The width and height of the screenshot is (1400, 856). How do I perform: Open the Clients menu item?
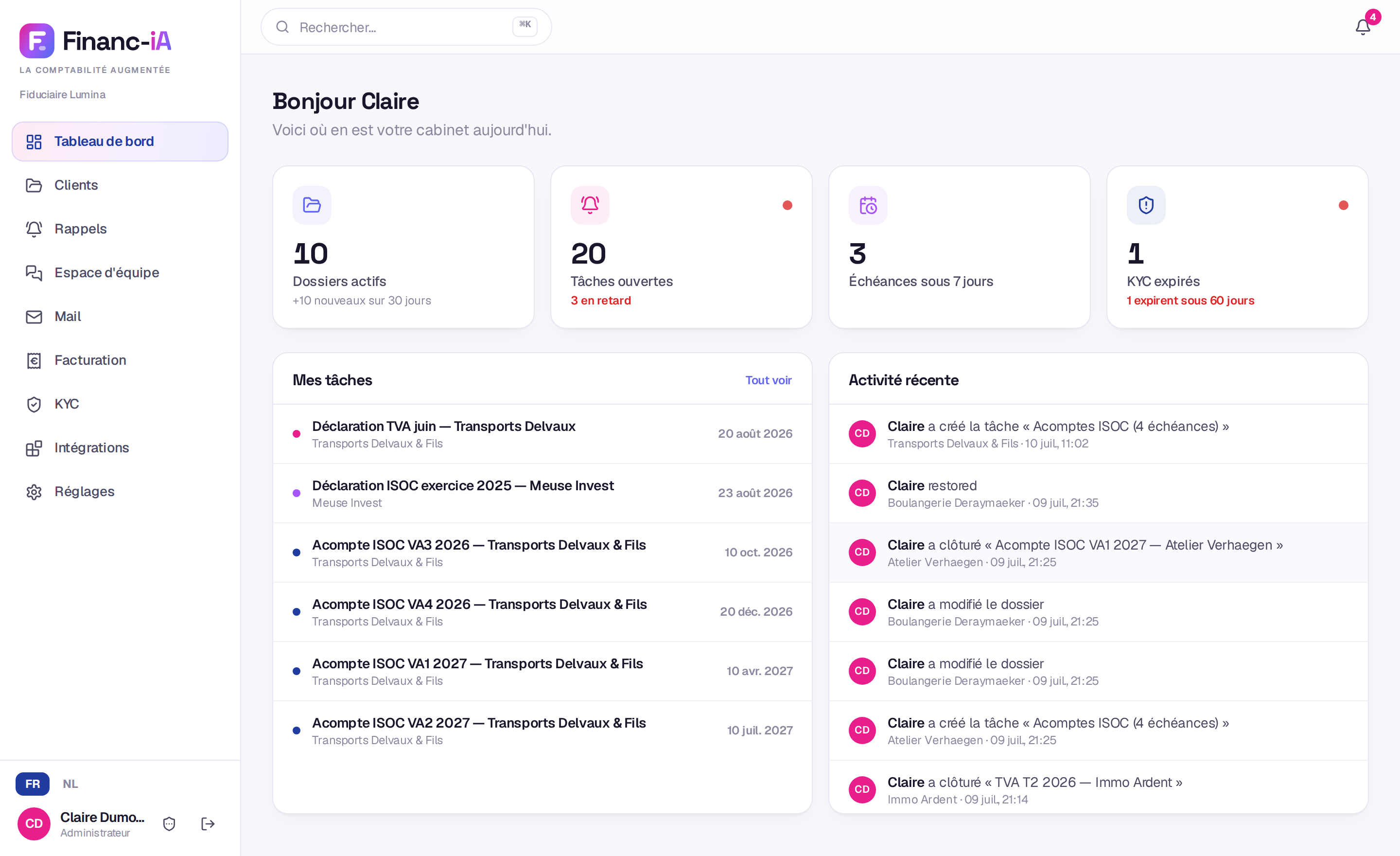coord(120,185)
